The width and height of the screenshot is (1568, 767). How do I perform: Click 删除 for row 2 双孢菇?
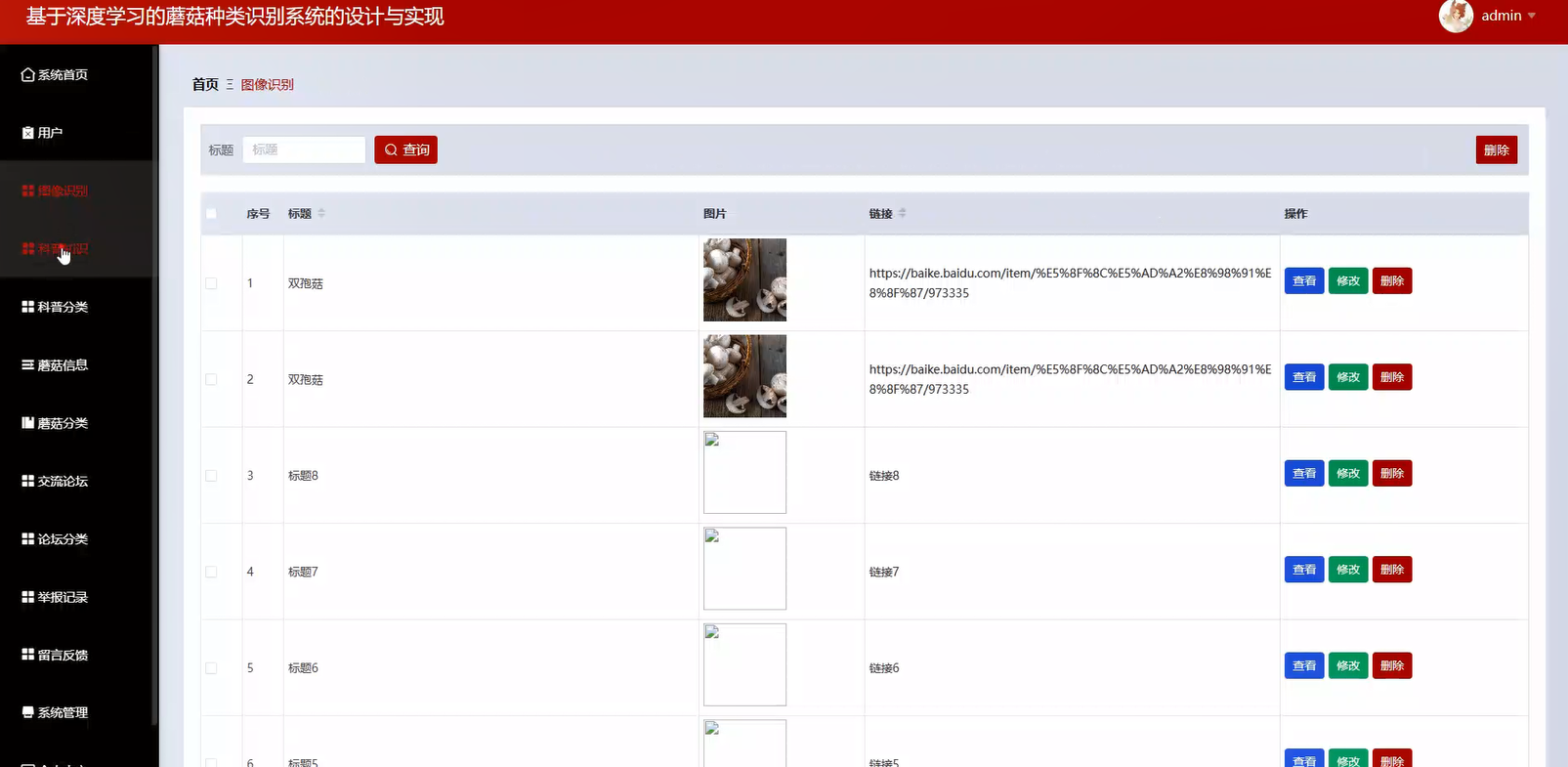(1392, 377)
